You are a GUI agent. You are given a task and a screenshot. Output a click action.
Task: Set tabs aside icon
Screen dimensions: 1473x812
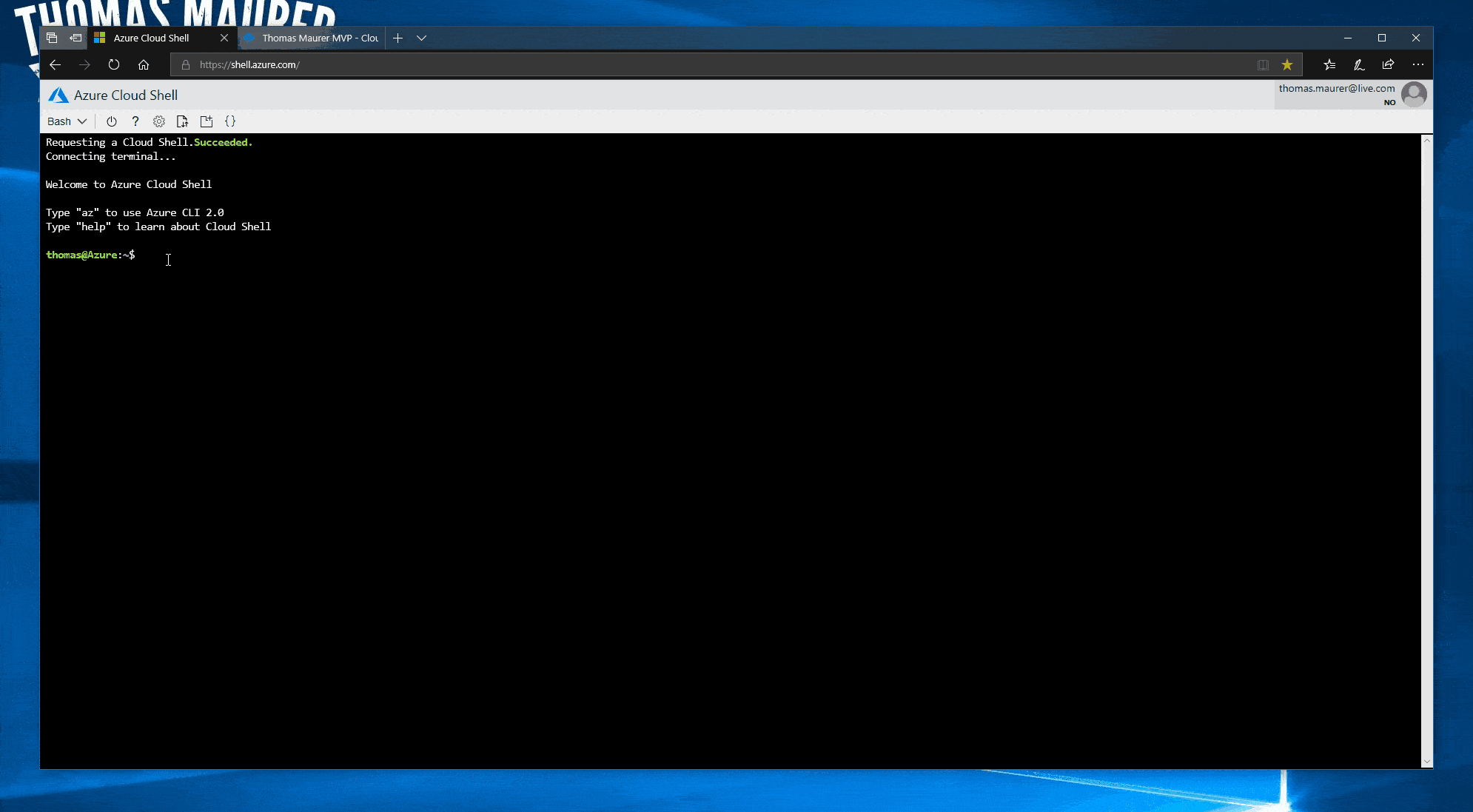[x=76, y=38]
